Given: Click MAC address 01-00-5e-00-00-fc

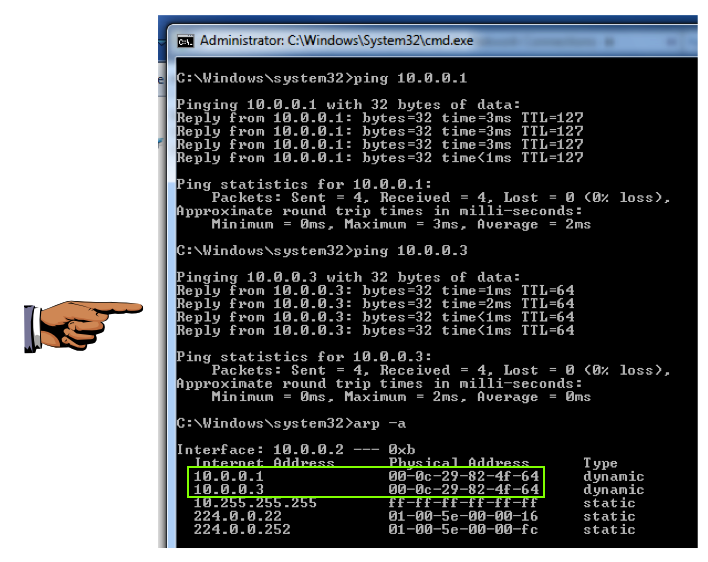Looking at the screenshot, I should 463,529.
